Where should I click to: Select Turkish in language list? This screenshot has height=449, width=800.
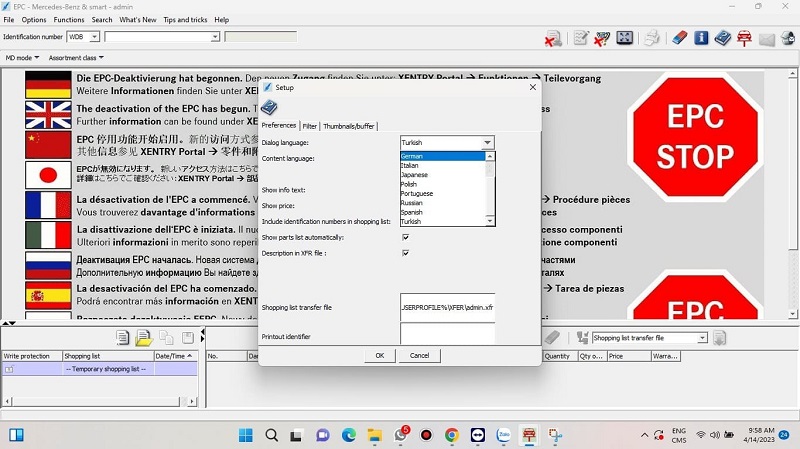click(442, 221)
